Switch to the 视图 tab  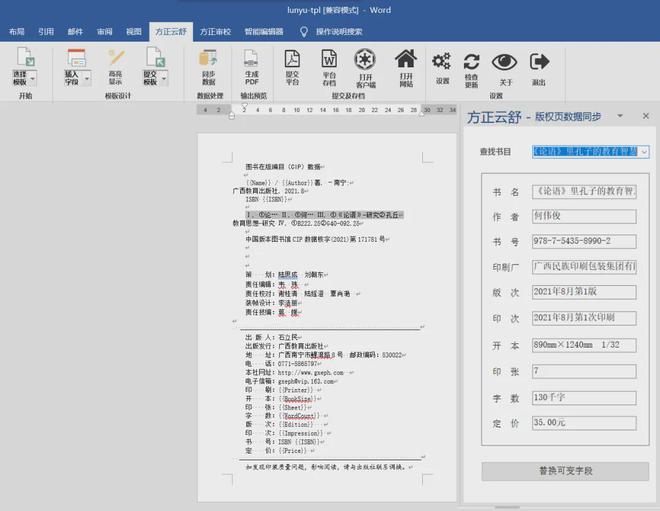pyautogui.click(x=133, y=32)
